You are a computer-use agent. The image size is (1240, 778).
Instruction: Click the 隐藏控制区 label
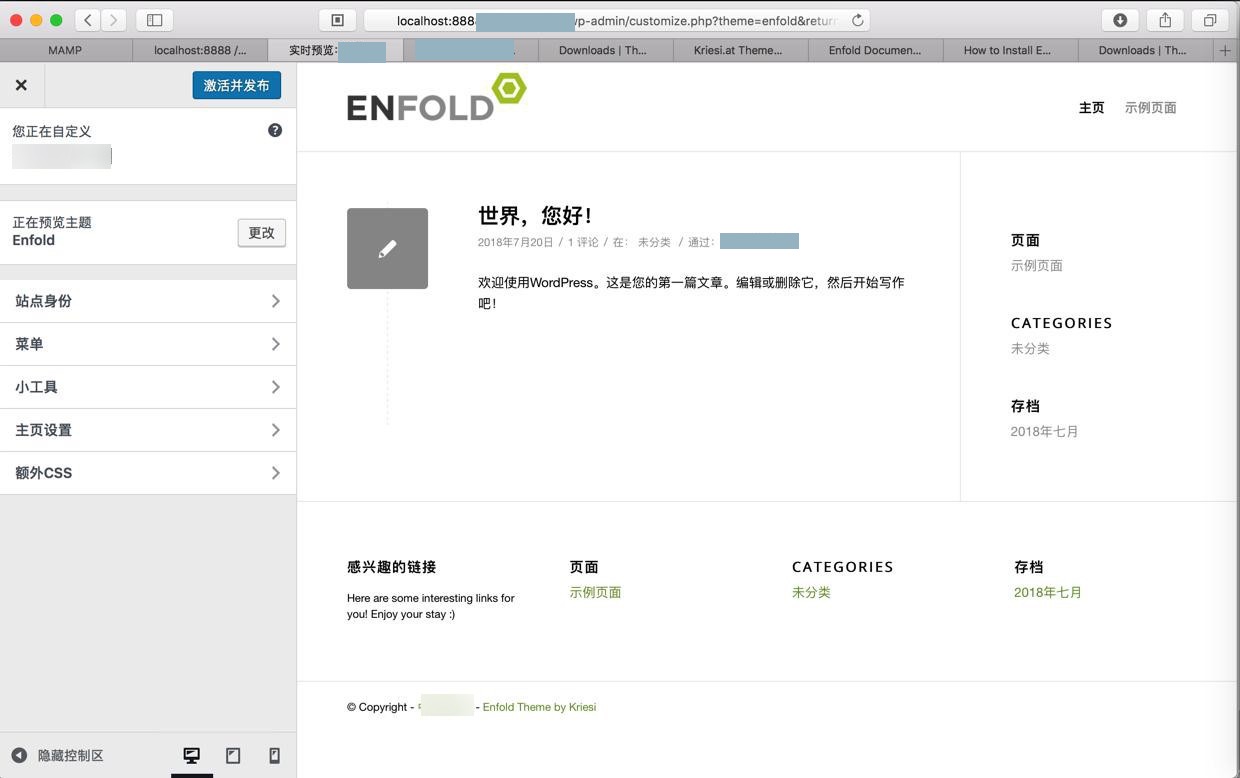click(x=71, y=755)
